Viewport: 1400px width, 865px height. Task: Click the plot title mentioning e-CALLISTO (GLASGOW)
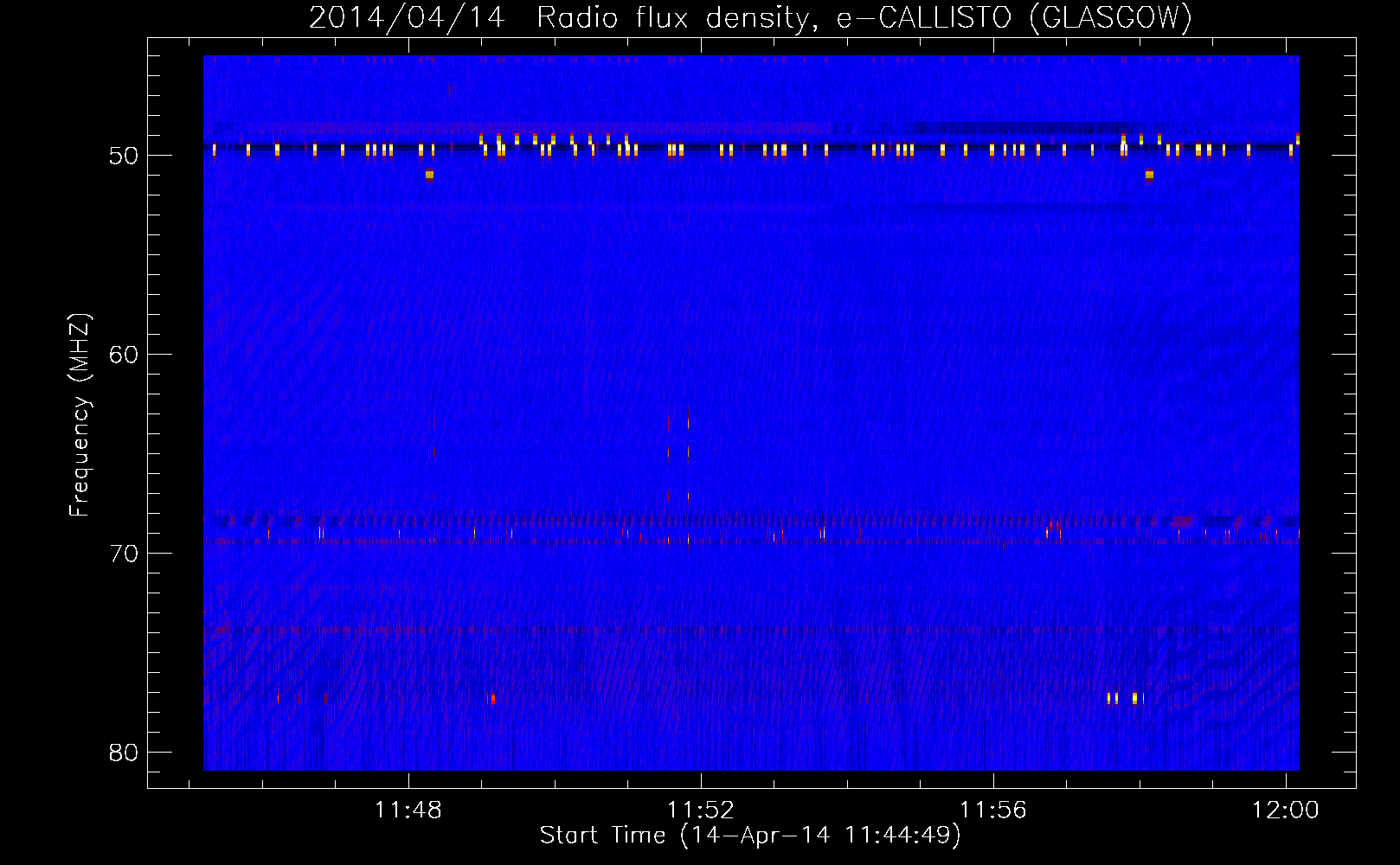(x=750, y=17)
